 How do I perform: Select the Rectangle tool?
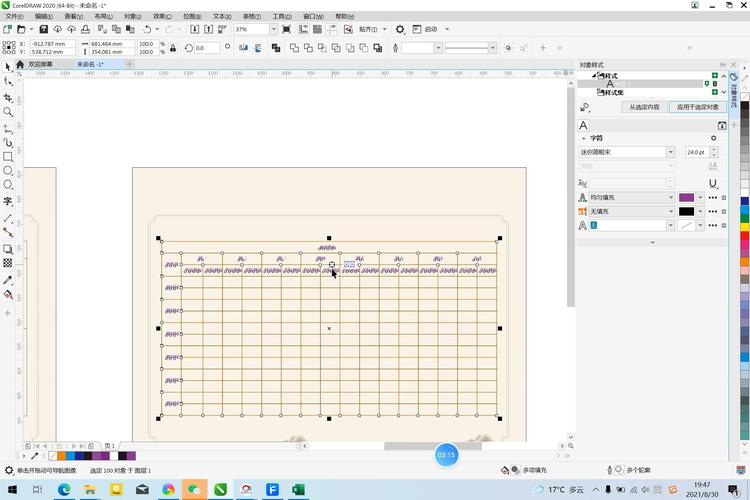pos(8,156)
